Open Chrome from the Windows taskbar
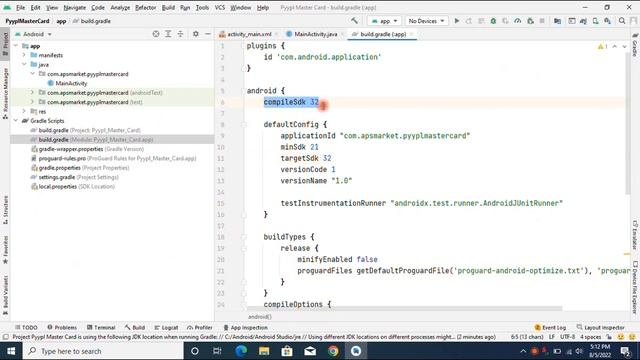The height and width of the screenshot is (360, 640). coord(333,351)
